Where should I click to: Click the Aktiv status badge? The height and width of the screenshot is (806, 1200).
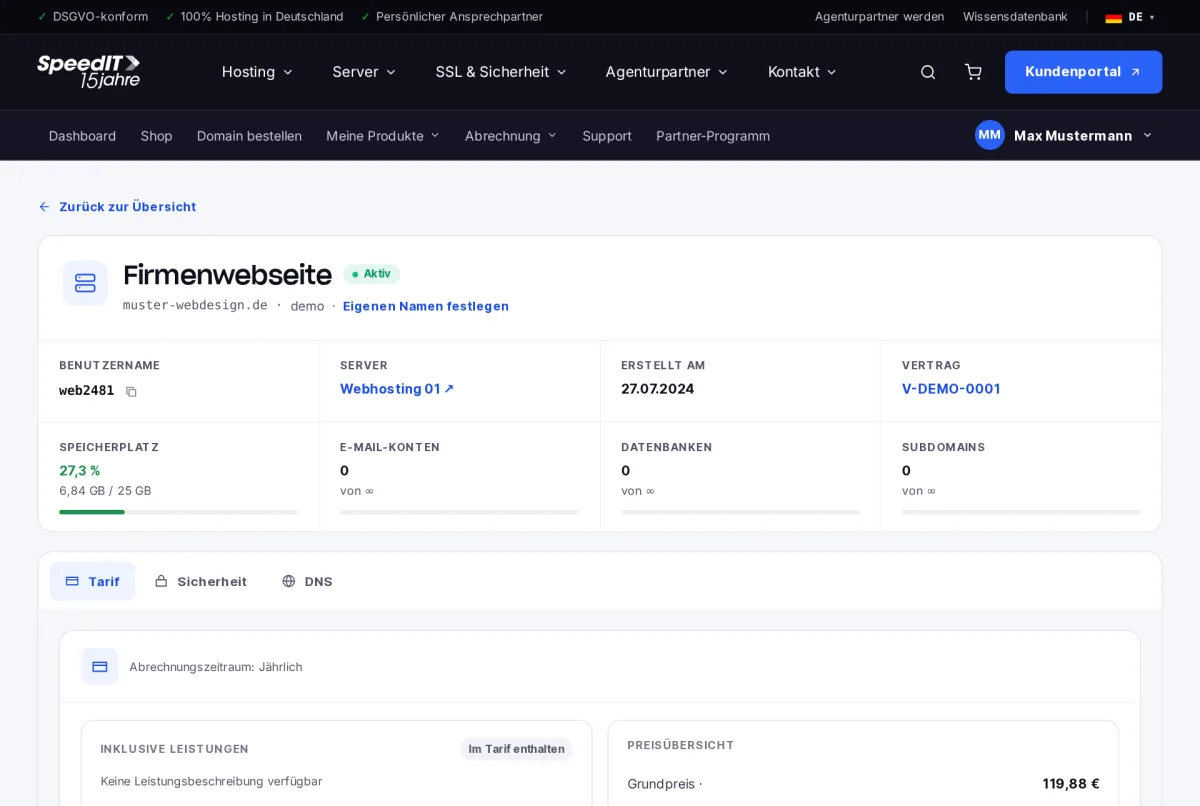coord(371,274)
